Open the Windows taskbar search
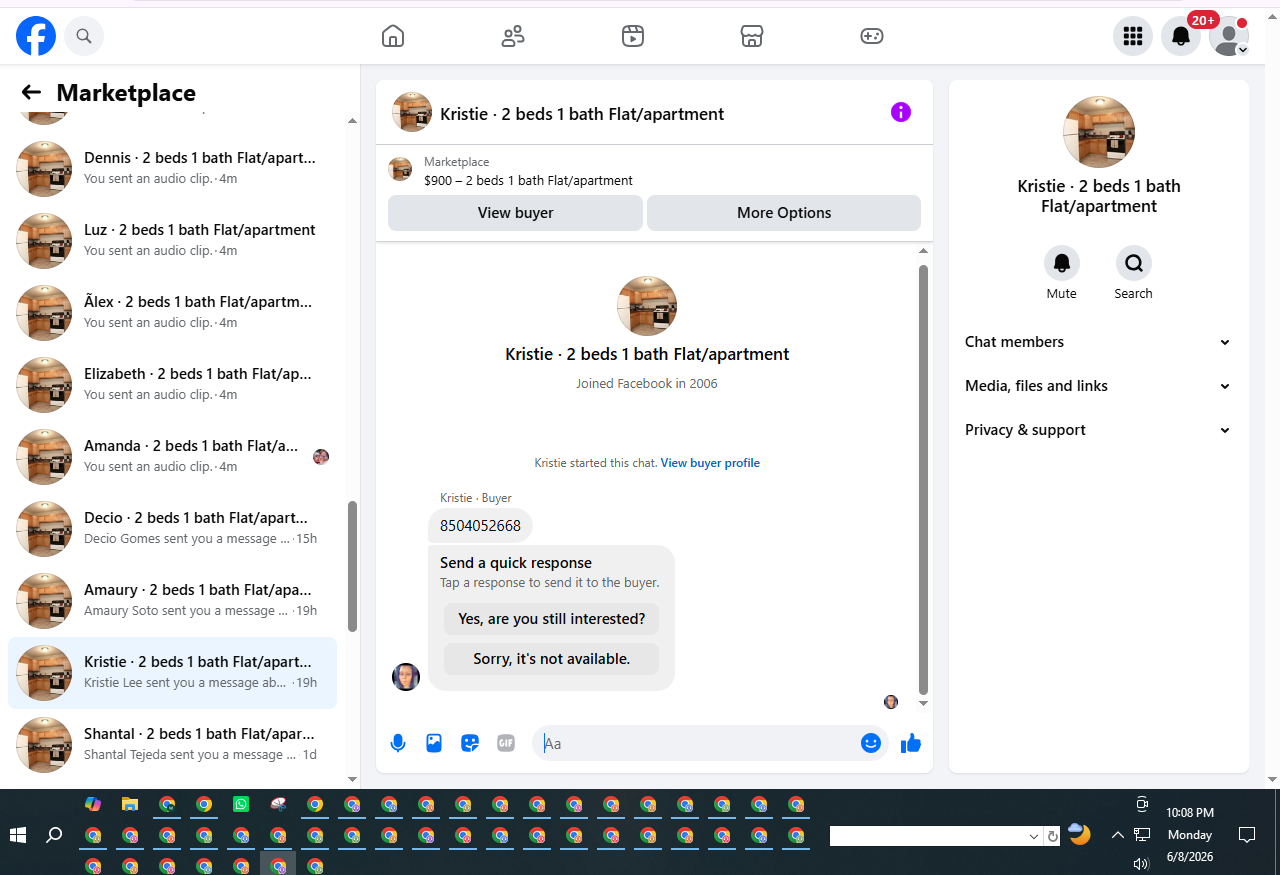The image size is (1280, 875). coord(55,835)
